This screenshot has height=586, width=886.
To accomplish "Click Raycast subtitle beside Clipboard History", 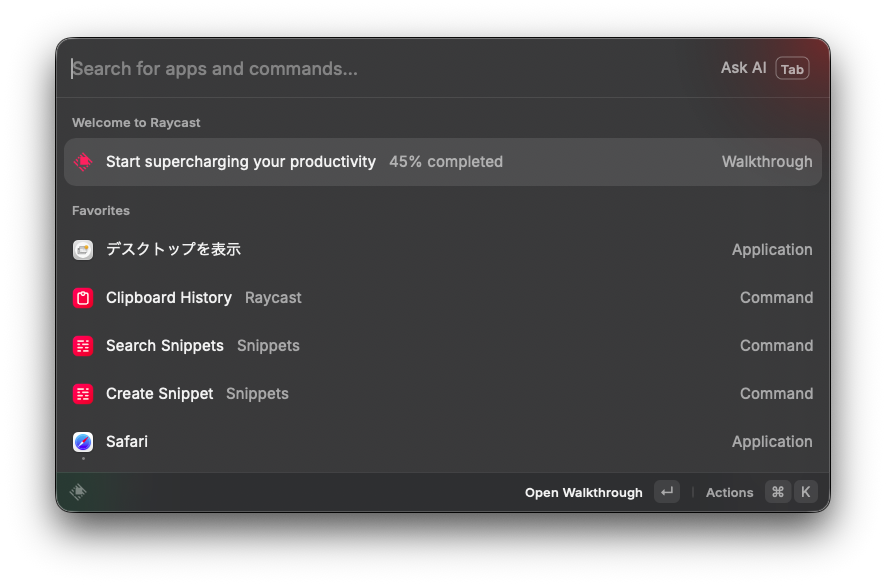I will click(x=273, y=298).
